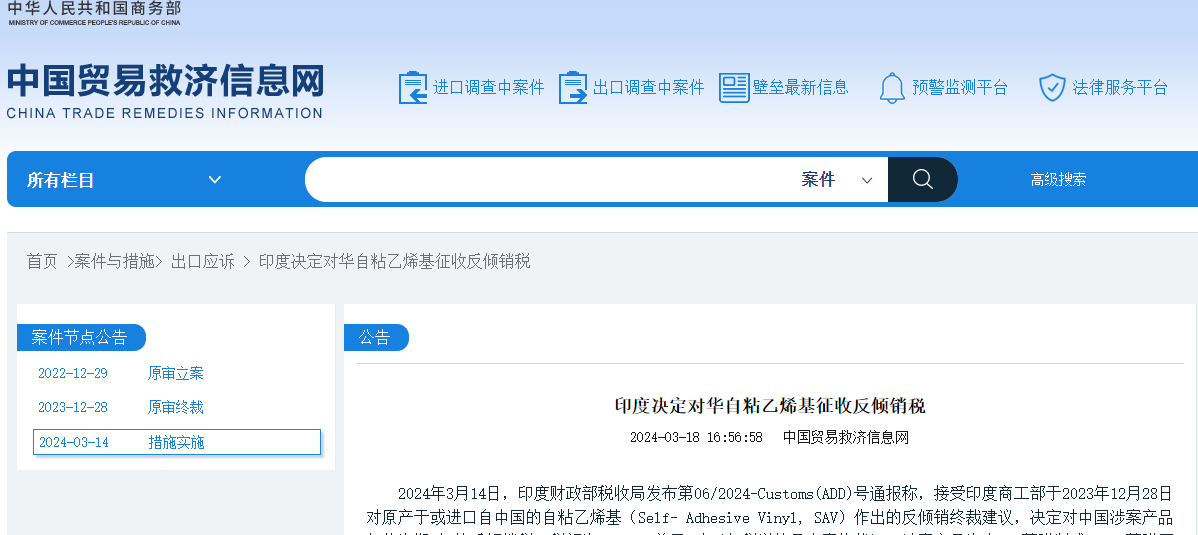Click the 高级搜索 advanced search link

(1058, 180)
